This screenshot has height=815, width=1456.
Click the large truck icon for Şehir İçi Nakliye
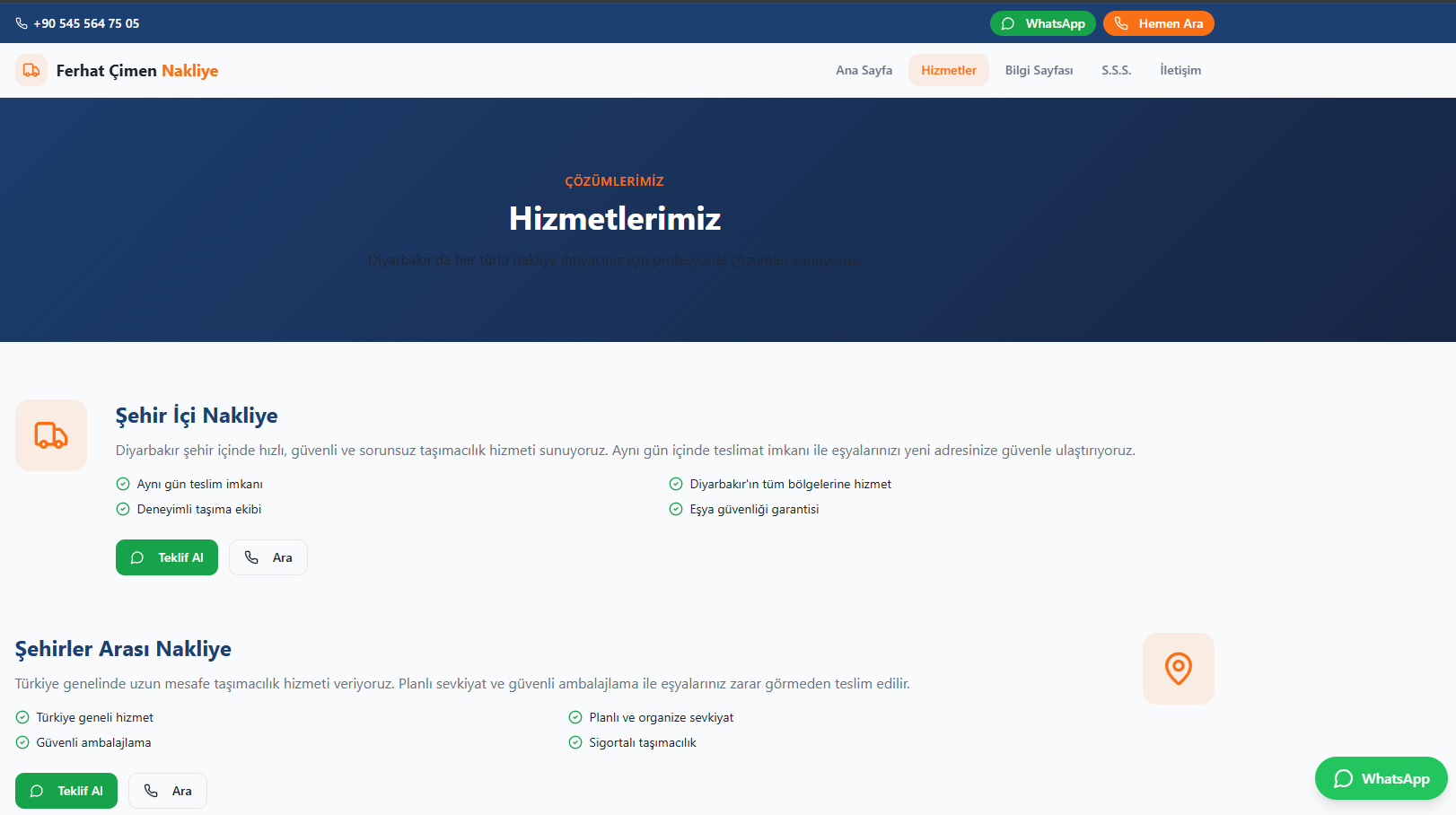click(x=51, y=435)
